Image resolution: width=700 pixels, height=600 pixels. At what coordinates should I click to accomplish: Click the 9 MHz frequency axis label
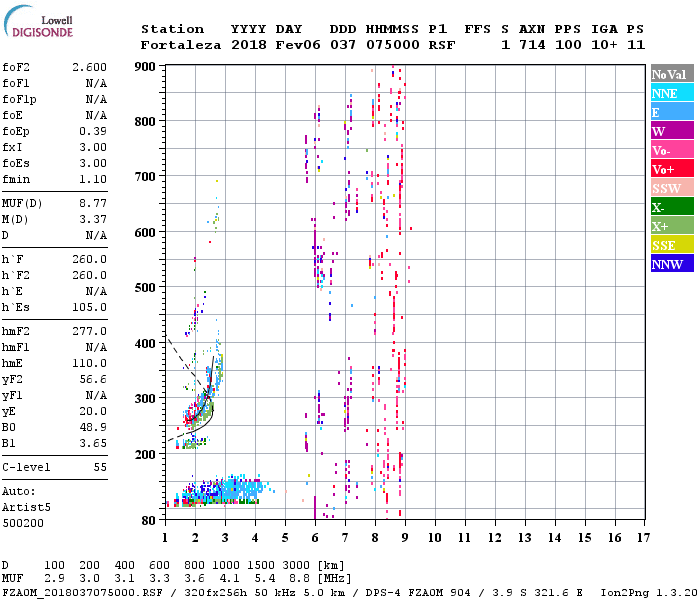click(x=405, y=538)
